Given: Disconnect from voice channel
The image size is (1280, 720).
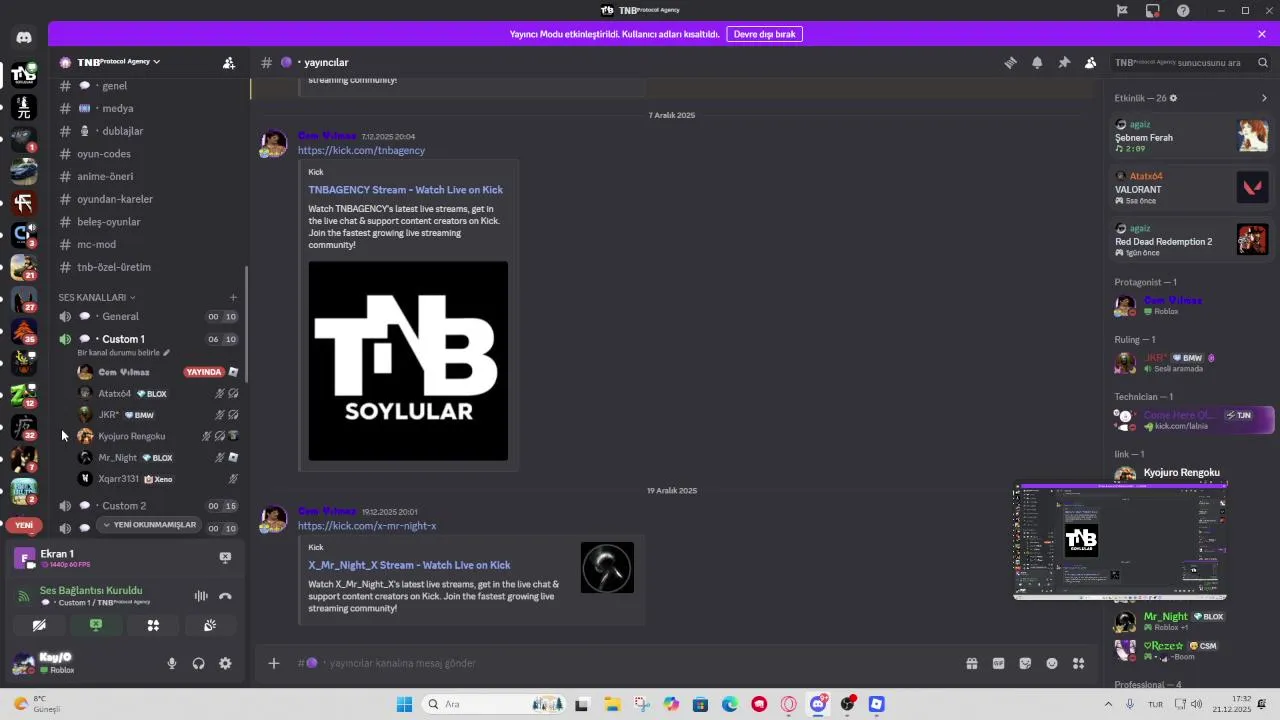Looking at the screenshot, I should (225, 596).
